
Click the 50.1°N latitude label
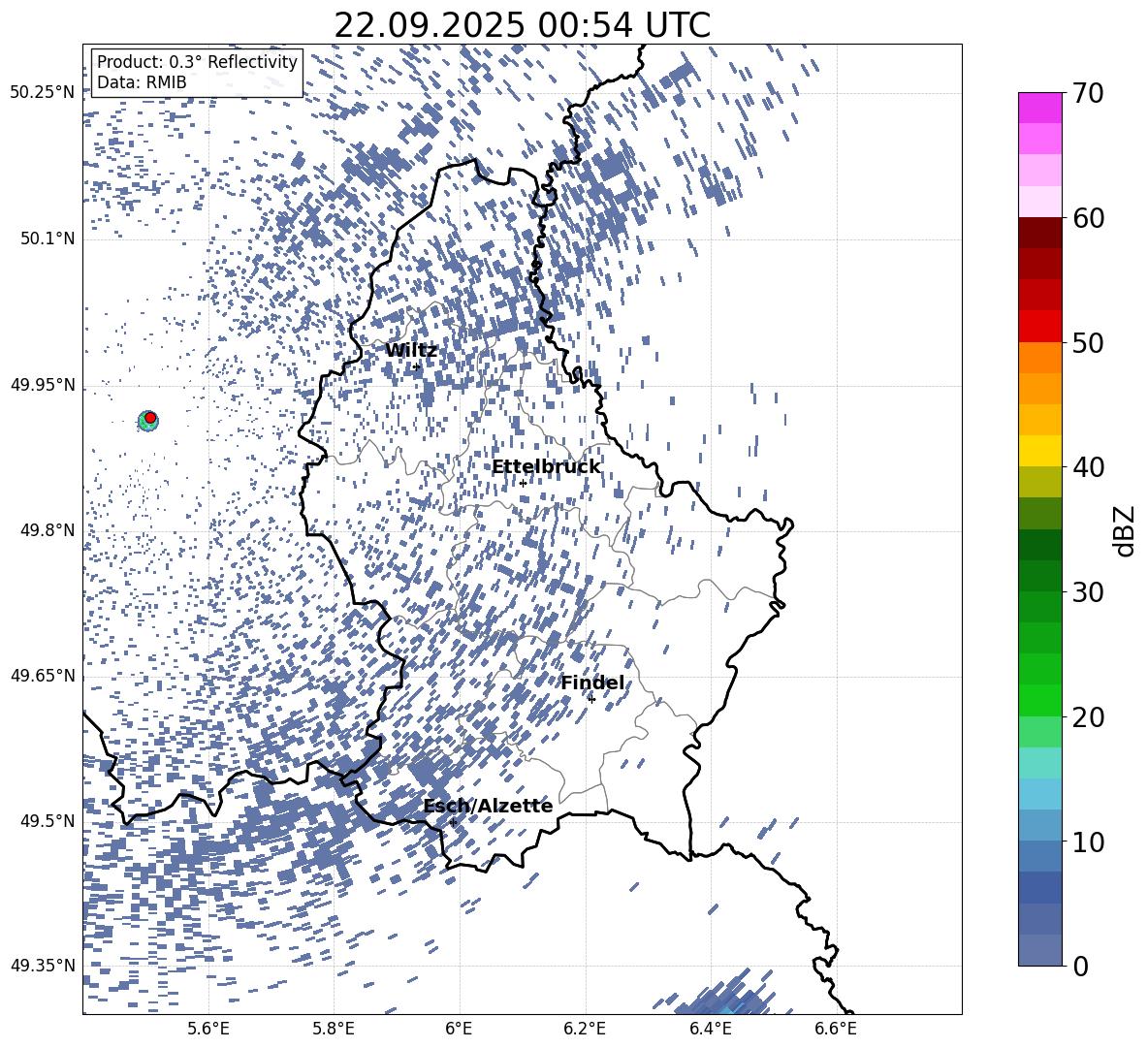pyautogui.click(x=48, y=238)
